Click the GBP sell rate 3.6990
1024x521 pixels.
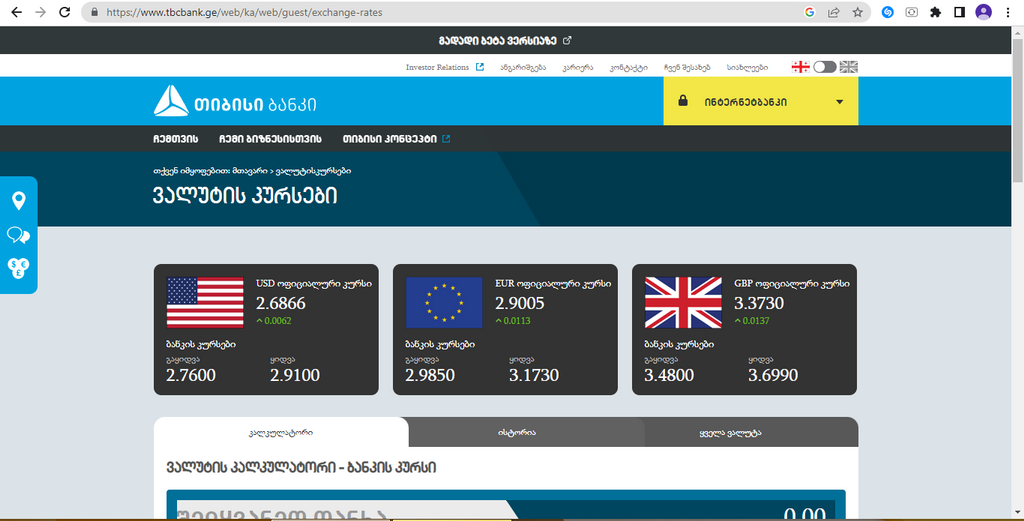773,375
